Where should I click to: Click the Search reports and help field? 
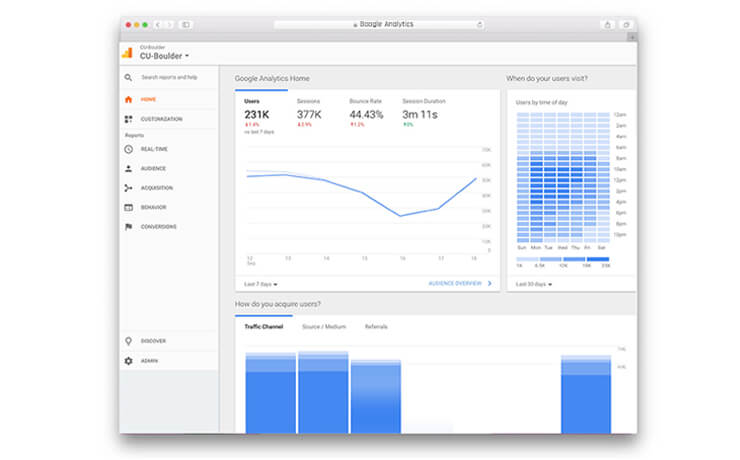[169, 77]
